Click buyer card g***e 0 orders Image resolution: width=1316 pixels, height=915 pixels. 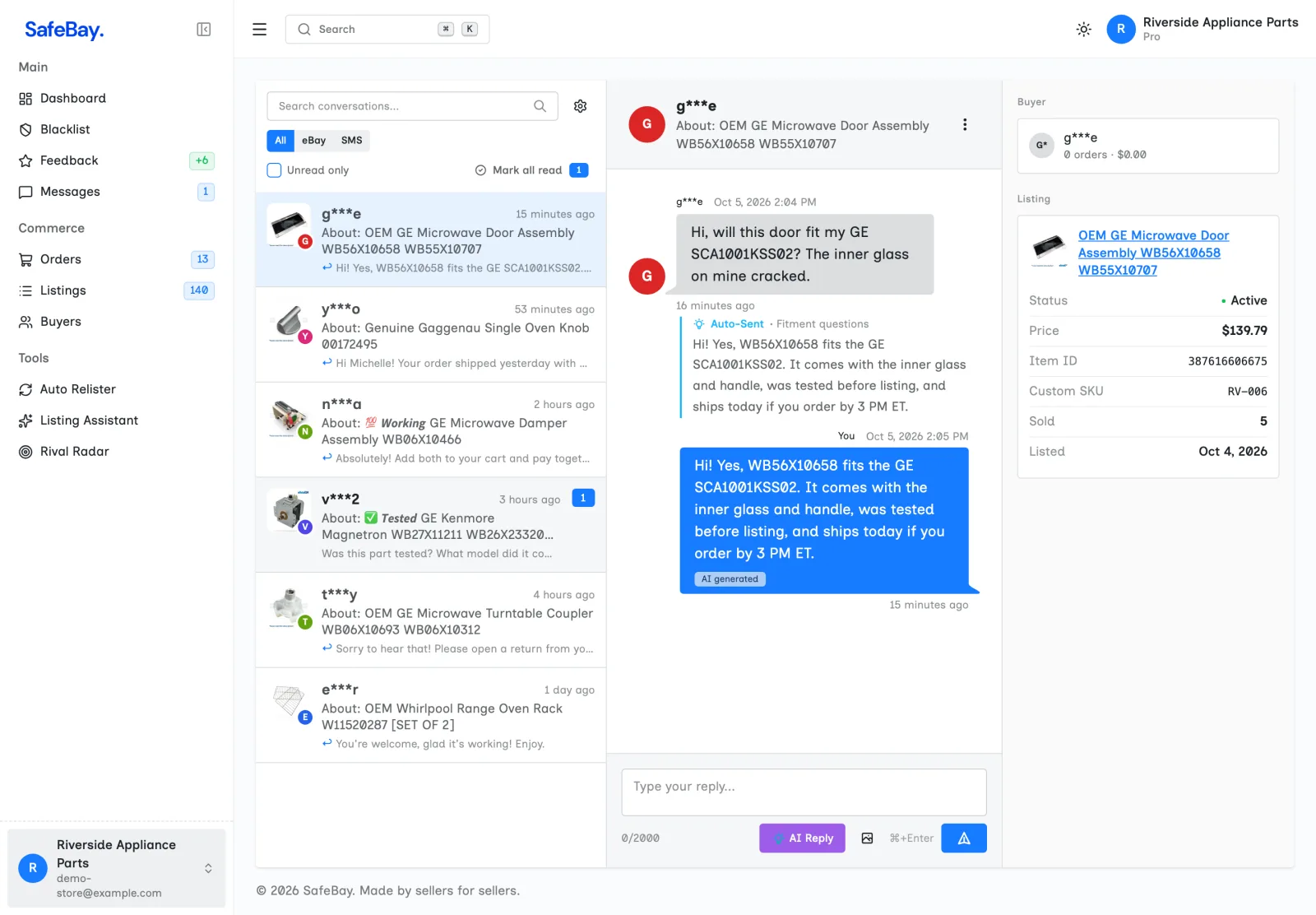[1148, 146]
